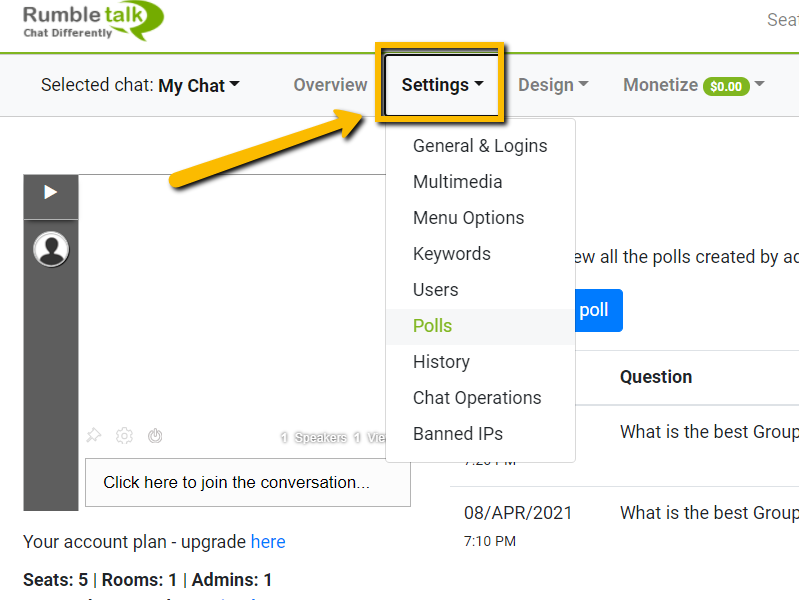Select General & Logins menu item

[480, 146]
